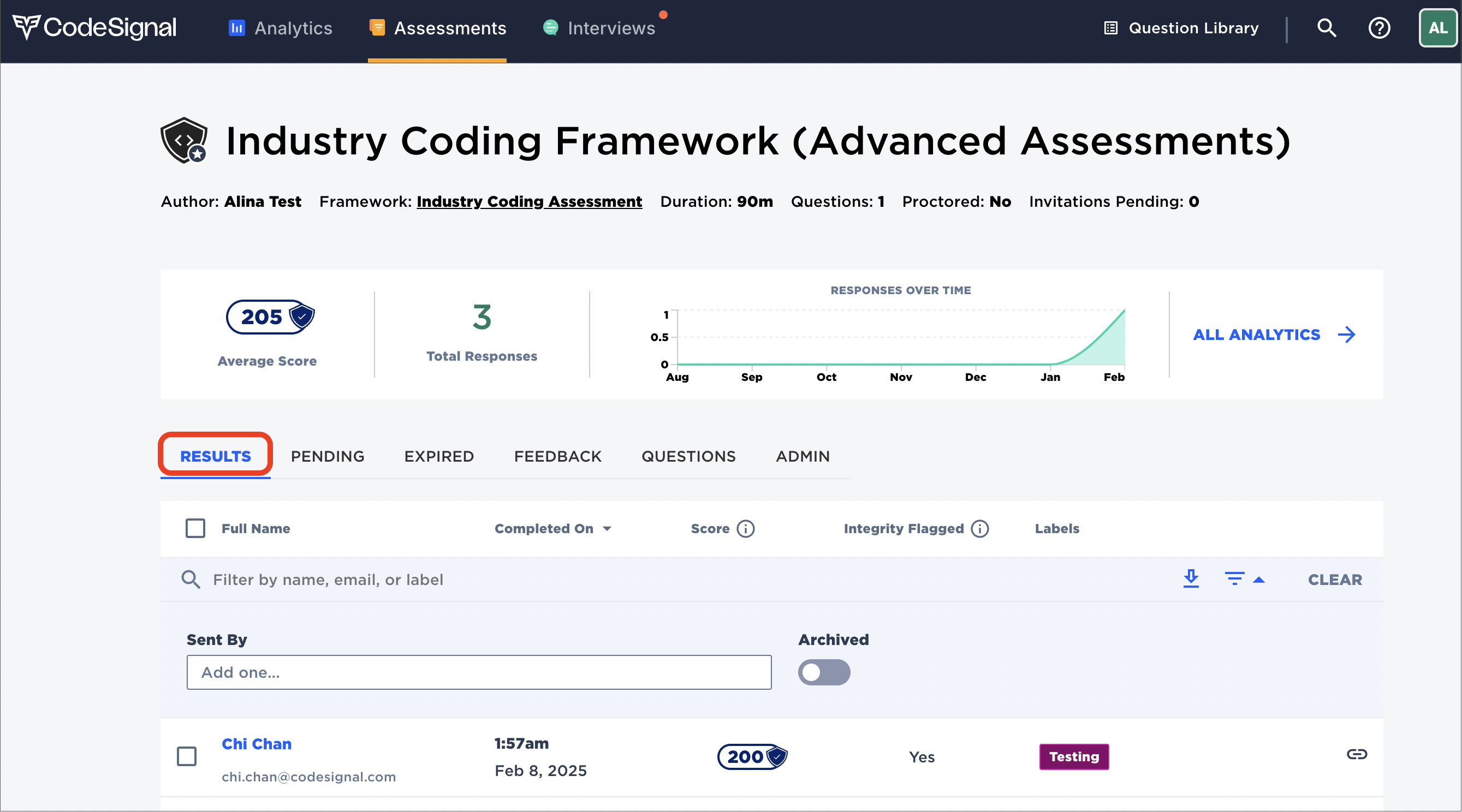Download results with the download icon
The image size is (1462, 812).
[x=1191, y=579]
